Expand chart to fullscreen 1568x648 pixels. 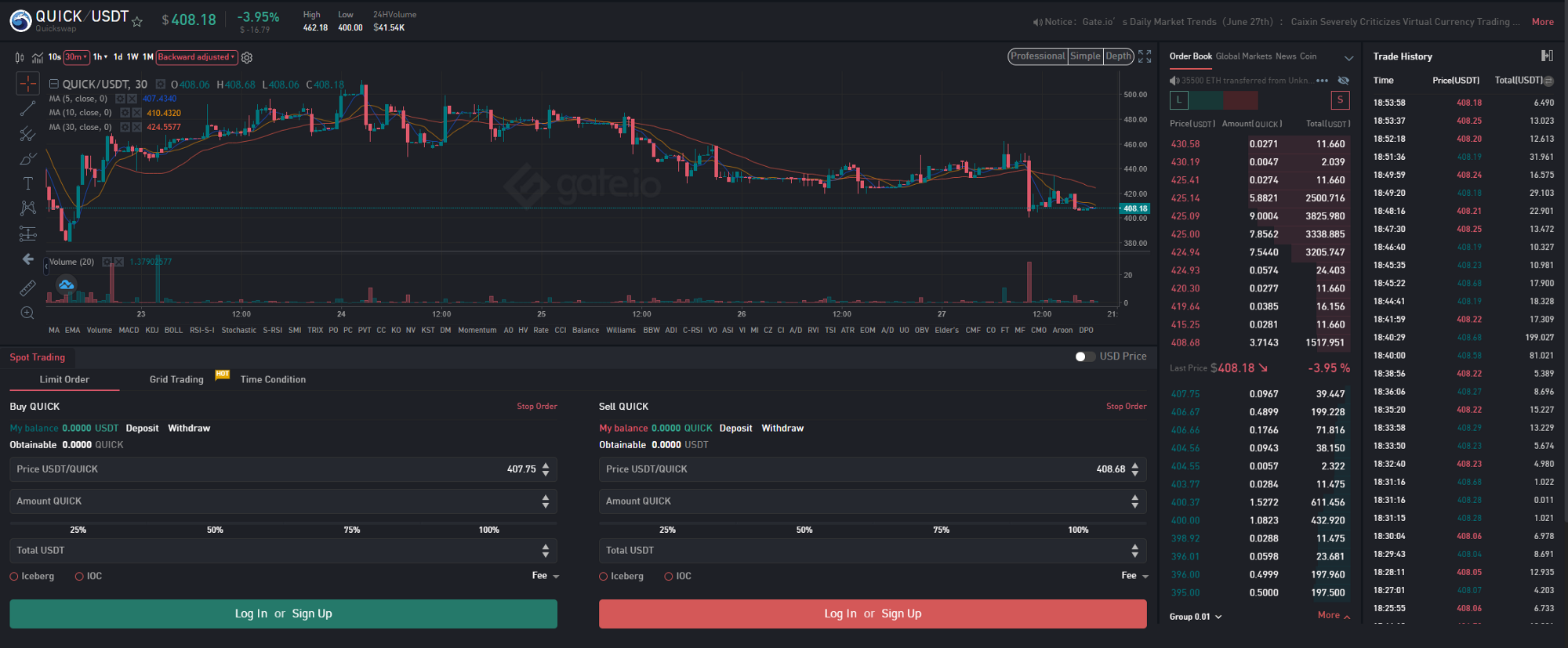point(1145,56)
